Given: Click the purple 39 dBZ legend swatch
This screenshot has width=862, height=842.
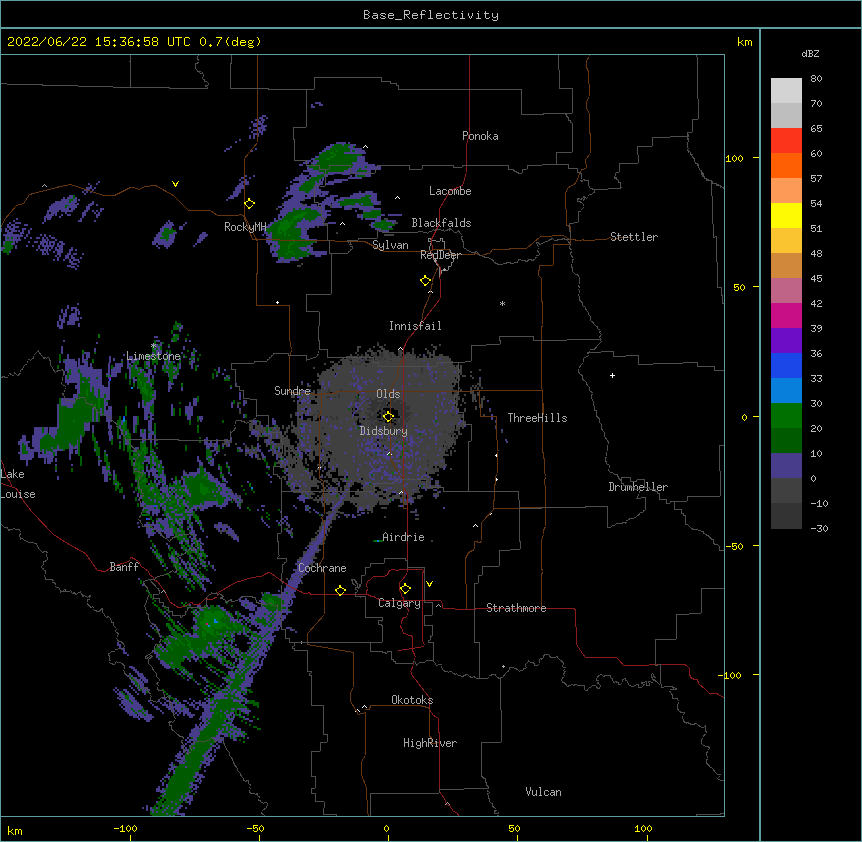Looking at the screenshot, I should 786,340.
